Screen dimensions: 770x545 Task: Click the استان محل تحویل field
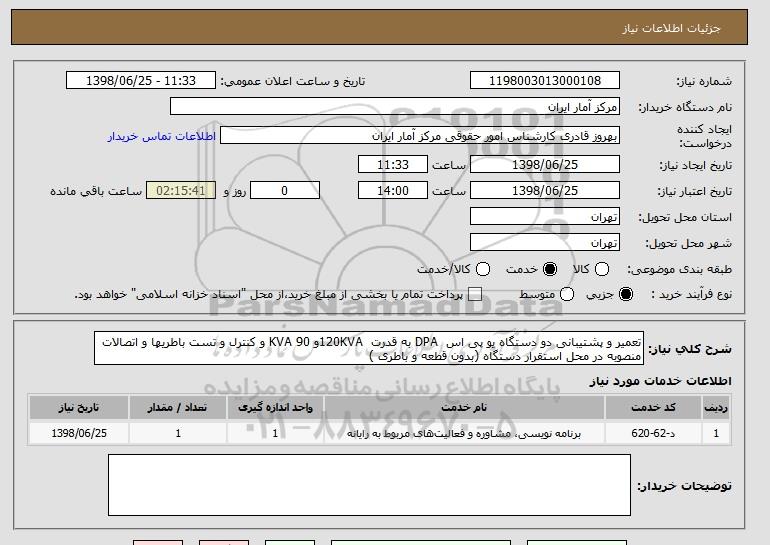click(545, 217)
